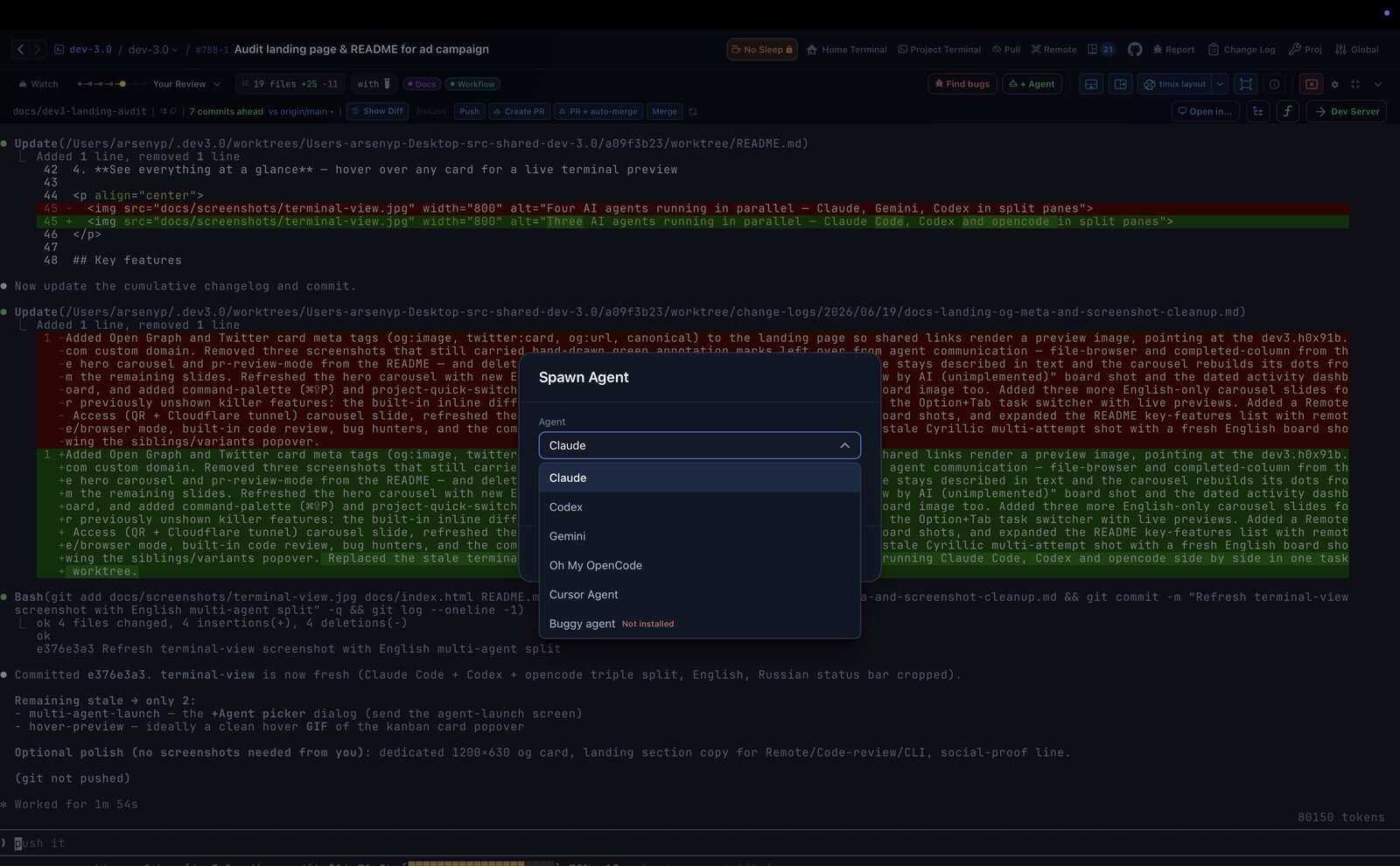The image size is (1400, 866).
Task: Open the dev-3.0 project breadcrumb
Action: point(83,50)
